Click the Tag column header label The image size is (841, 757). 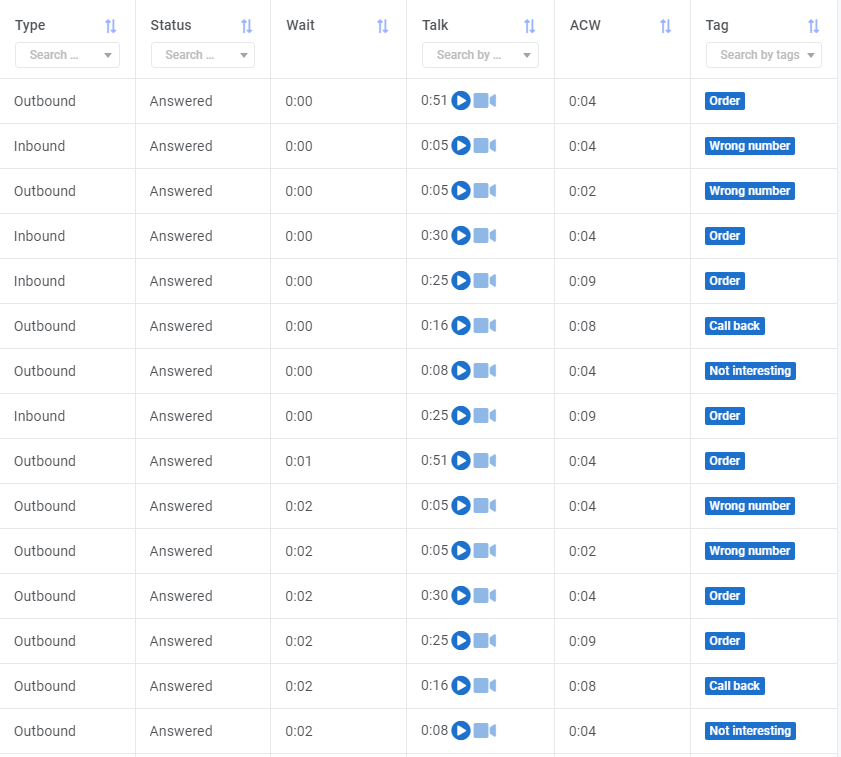point(717,25)
